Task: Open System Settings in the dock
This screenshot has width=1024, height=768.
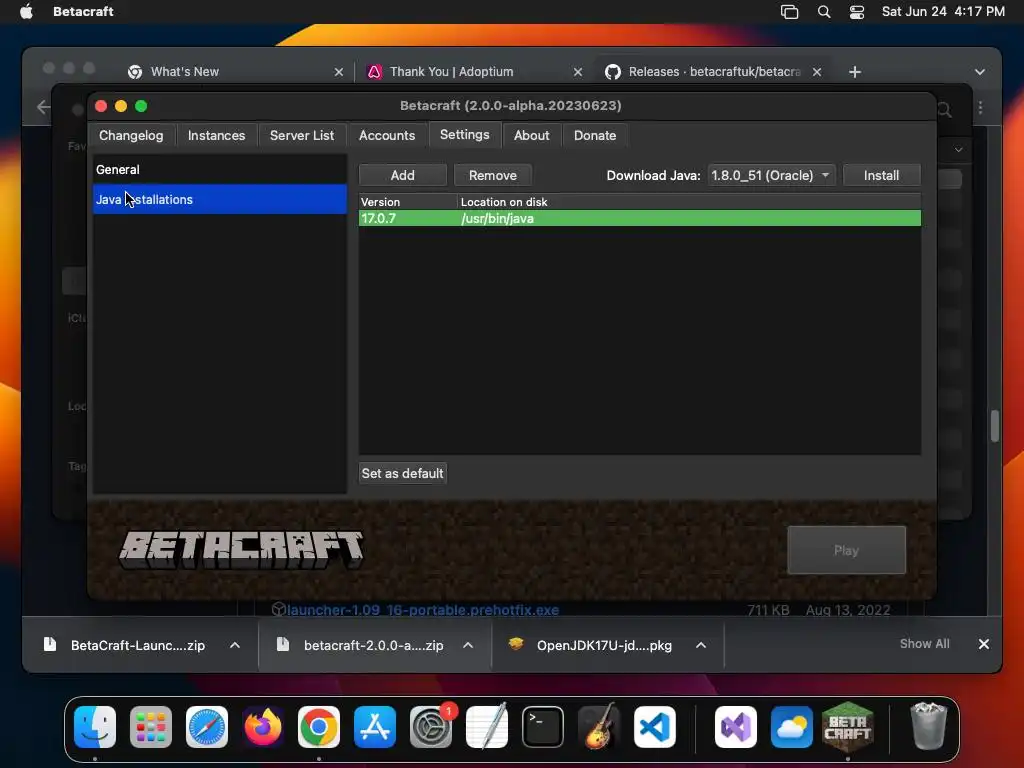Action: pos(431,727)
